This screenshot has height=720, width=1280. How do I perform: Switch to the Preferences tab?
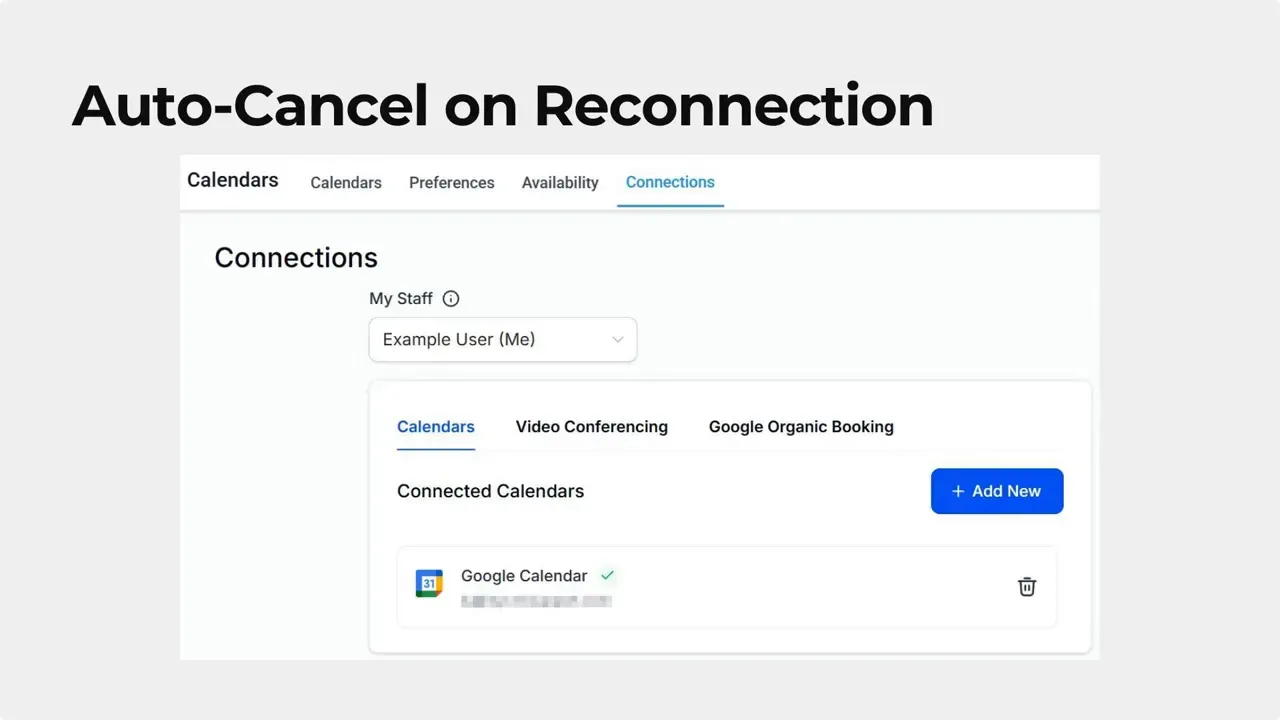[452, 183]
